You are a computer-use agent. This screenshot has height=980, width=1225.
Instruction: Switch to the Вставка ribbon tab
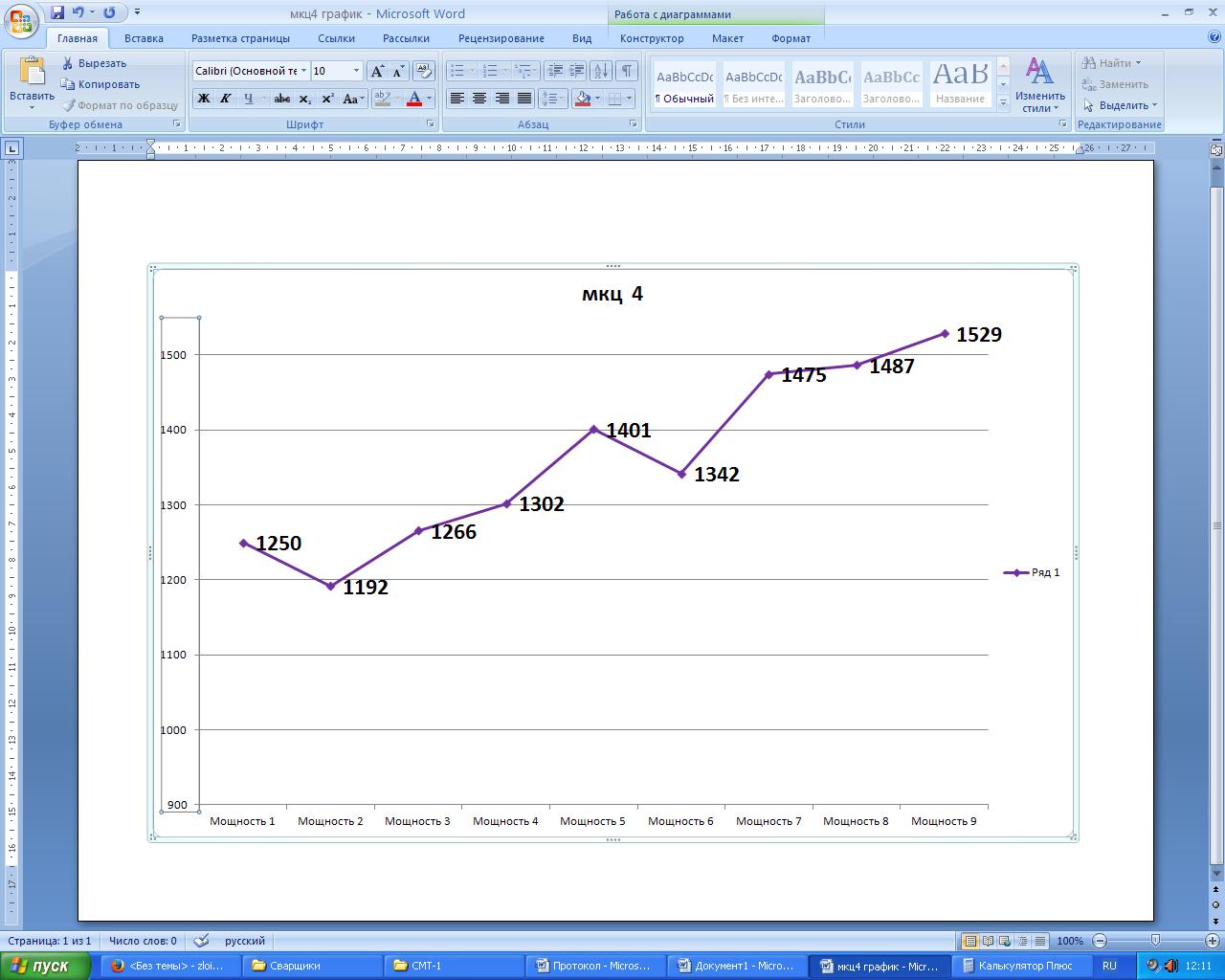point(144,38)
